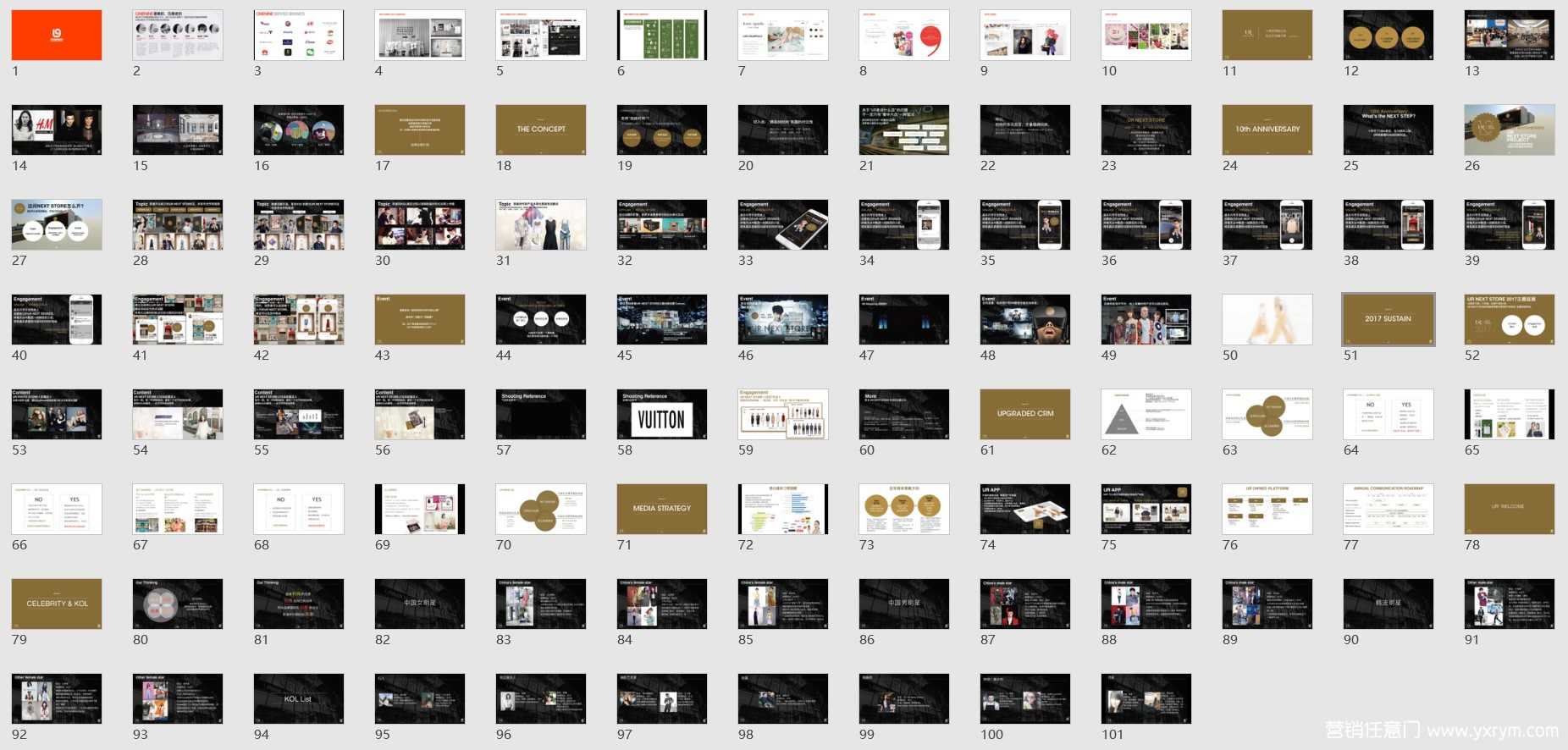Select slide 21 thumbnail
1568x750 pixels.
coord(904,130)
